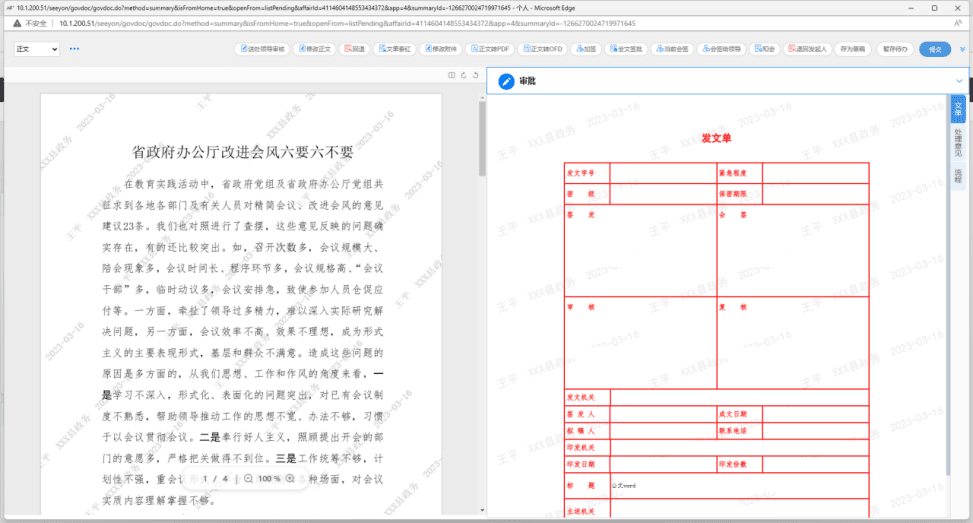This screenshot has height=523, width=973.
Task: Expand toolbar with double-chevron arrow
Action: (962, 49)
